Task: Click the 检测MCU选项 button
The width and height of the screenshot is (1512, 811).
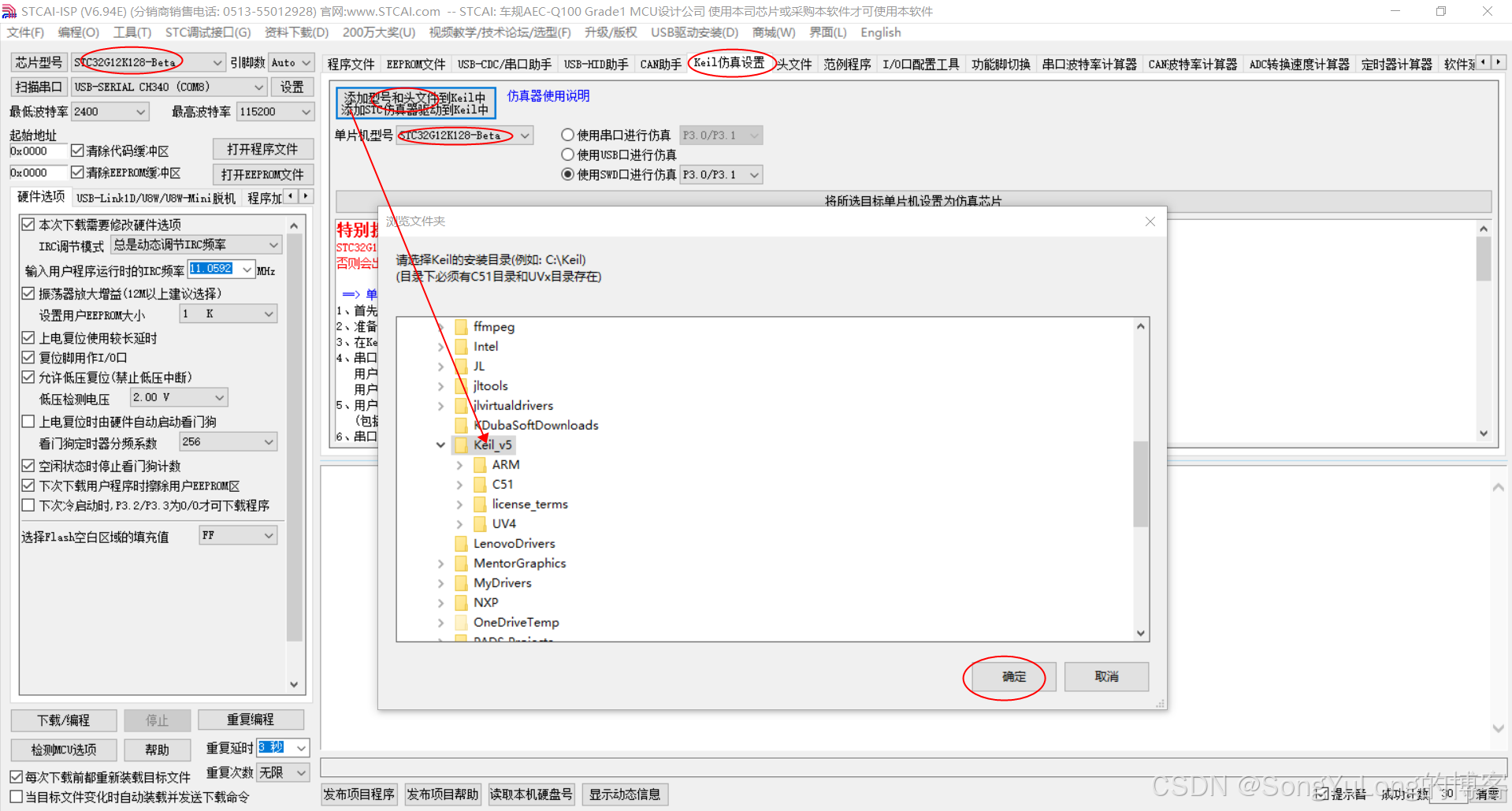Action: tap(64, 750)
